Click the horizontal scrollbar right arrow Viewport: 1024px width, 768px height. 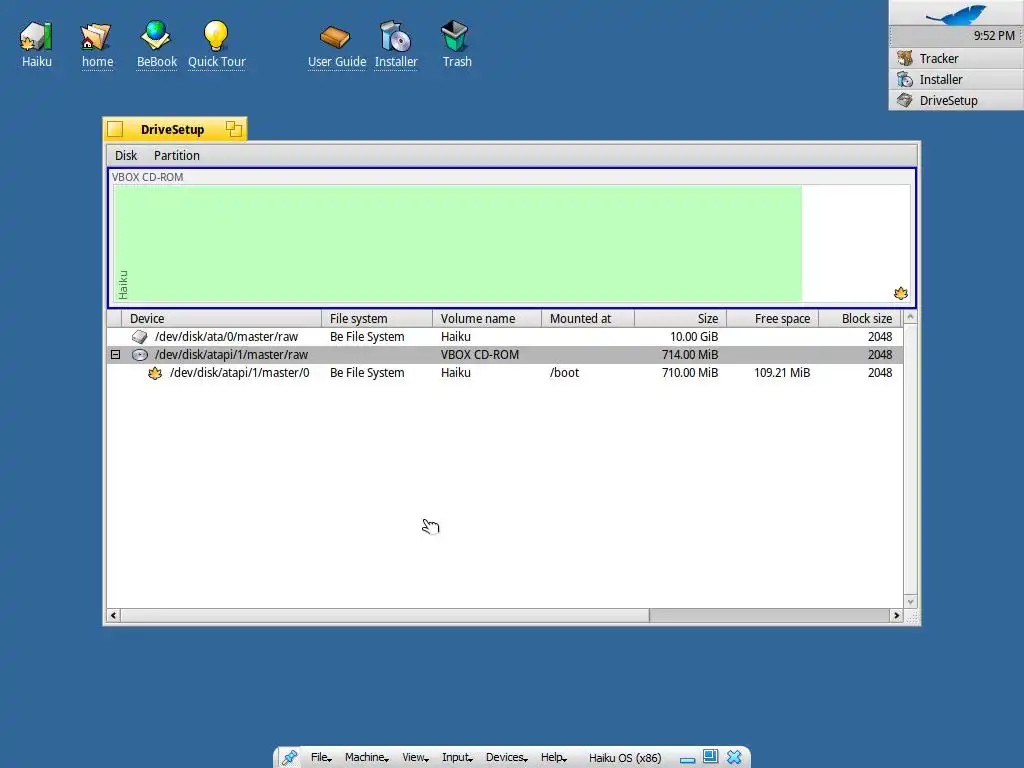896,615
